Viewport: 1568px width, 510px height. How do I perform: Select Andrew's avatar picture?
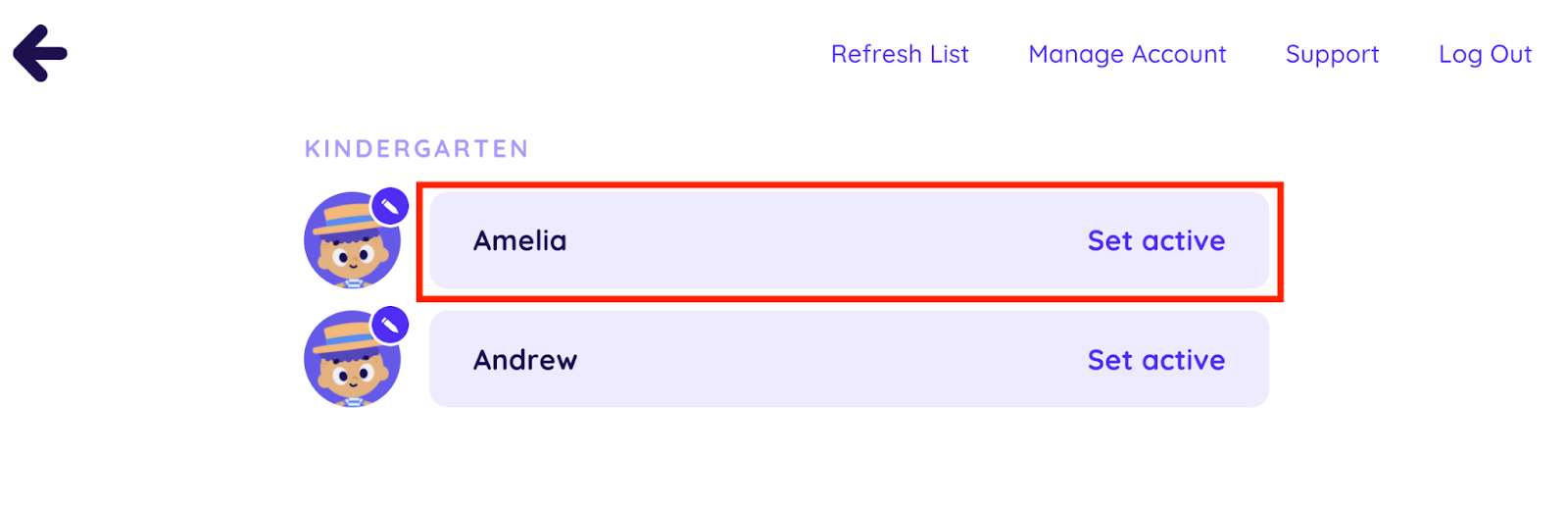point(351,362)
